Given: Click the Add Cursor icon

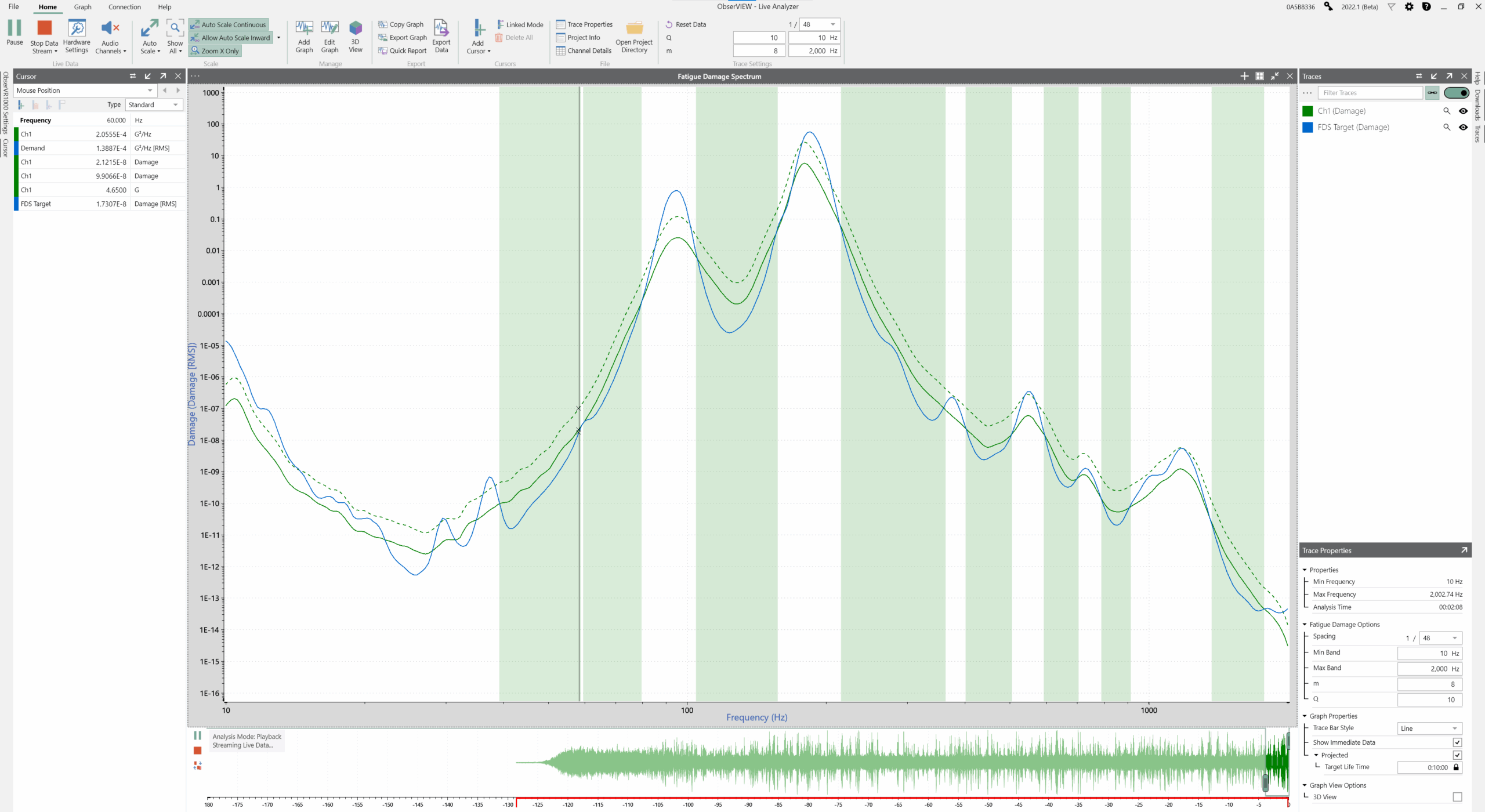Looking at the screenshot, I should (478, 28).
